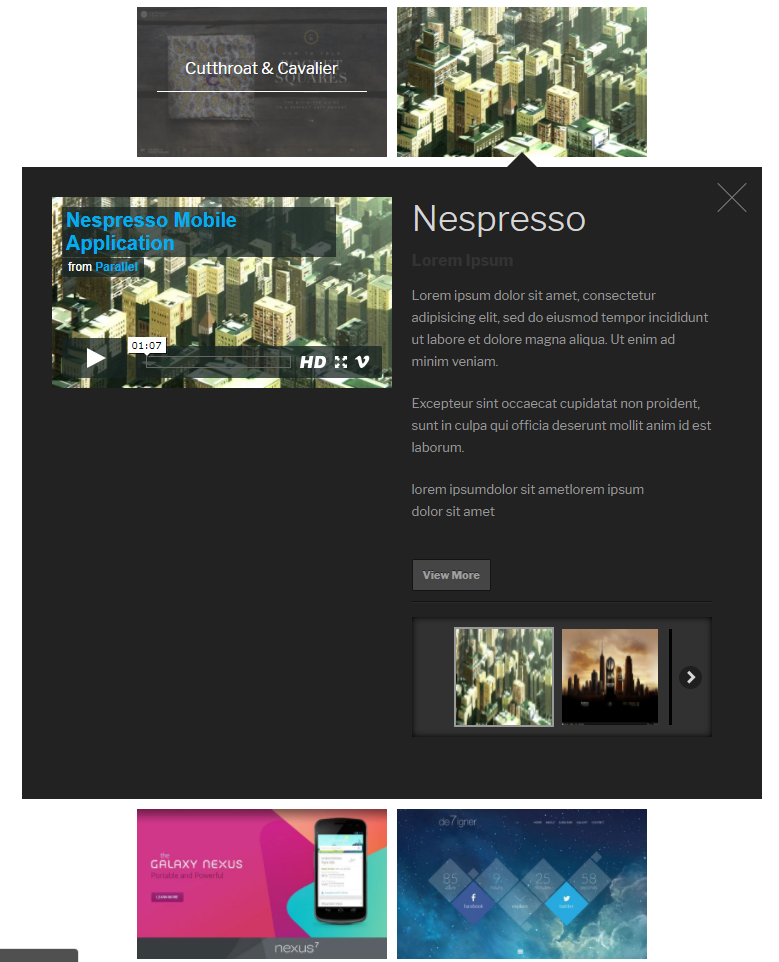779x962 pixels.
Task: Enter fullscreen mode on the video
Action: [x=341, y=362]
